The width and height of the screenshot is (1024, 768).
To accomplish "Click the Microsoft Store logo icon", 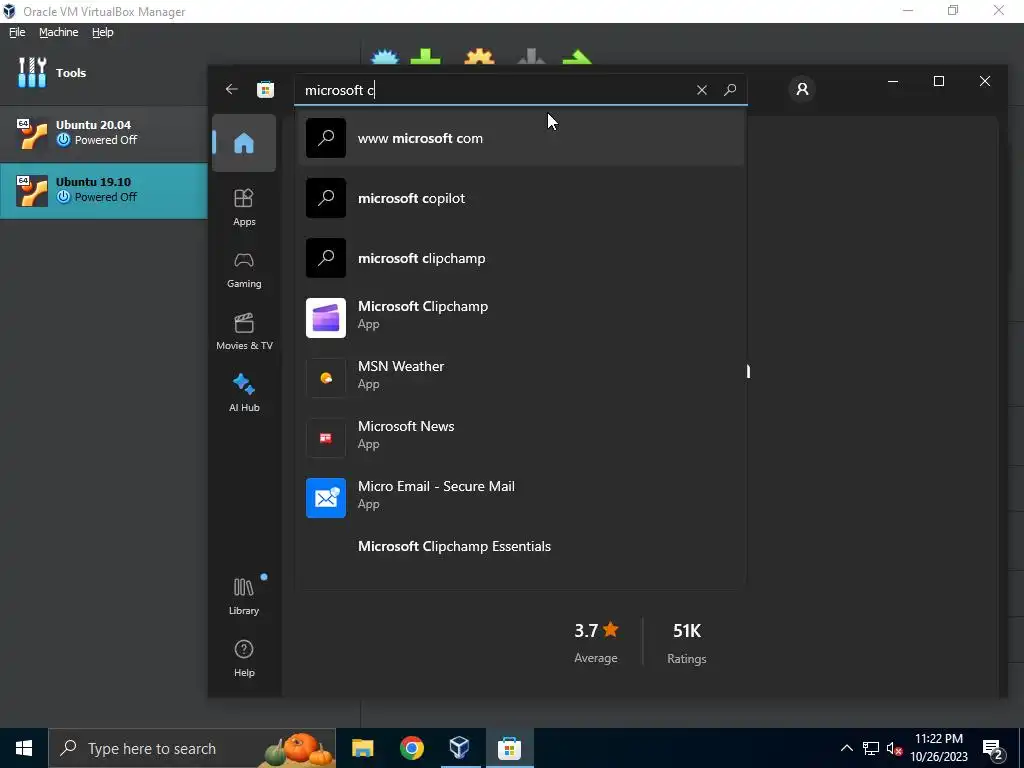I will click(x=265, y=89).
